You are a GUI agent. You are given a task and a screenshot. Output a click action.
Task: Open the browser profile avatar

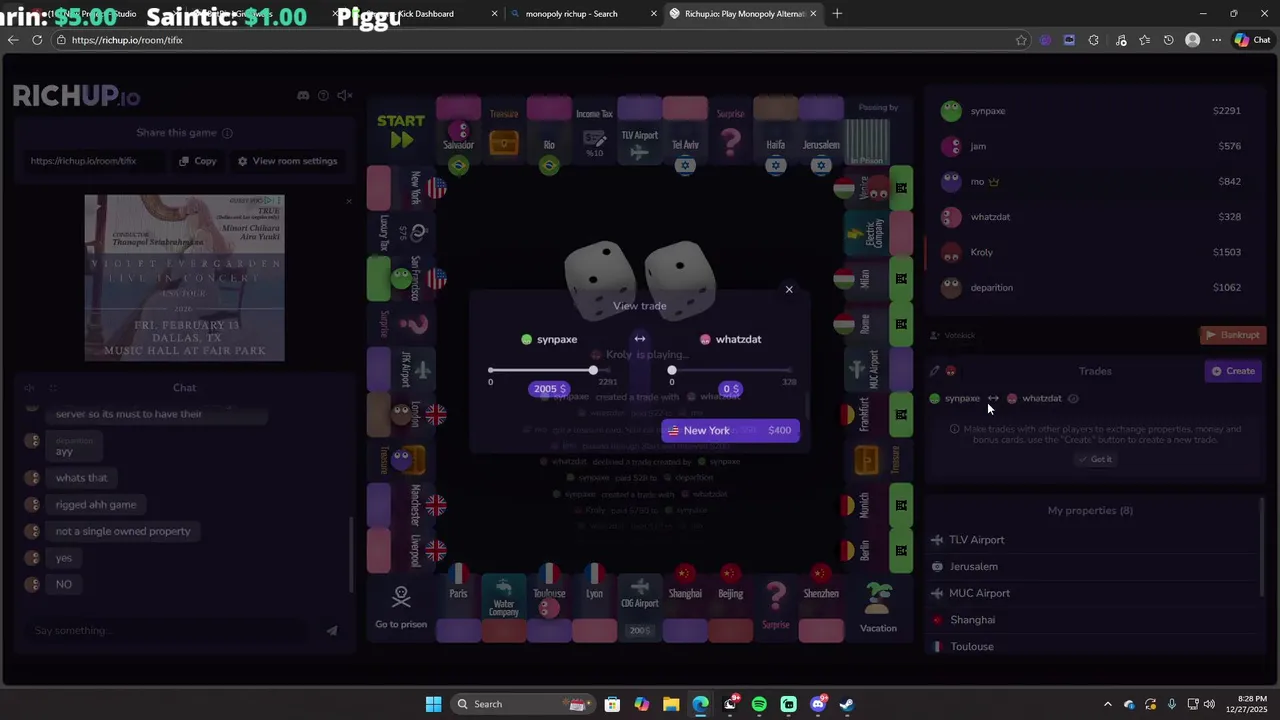click(1192, 40)
